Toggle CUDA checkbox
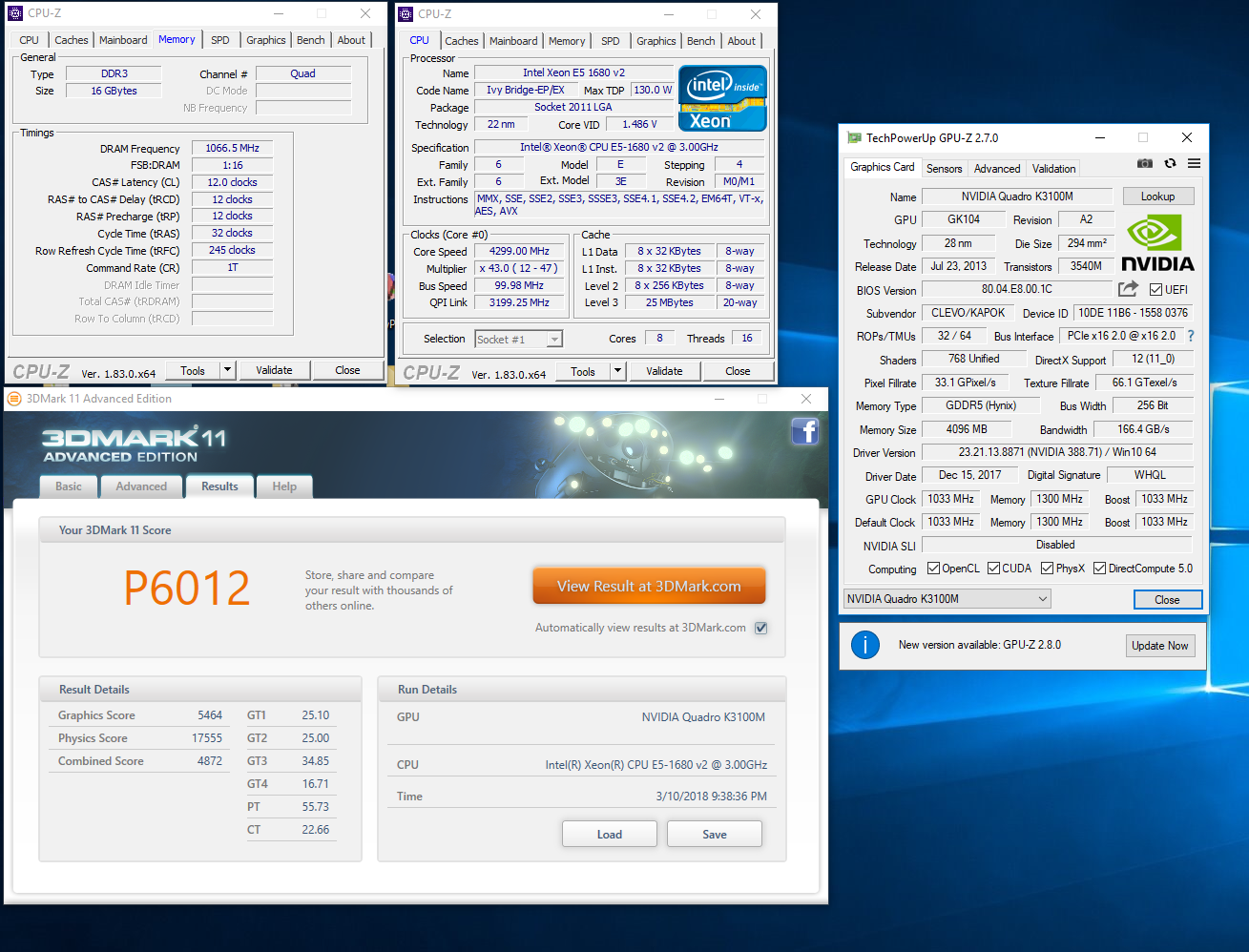The image size is (1249, 952). click(993, 569)
